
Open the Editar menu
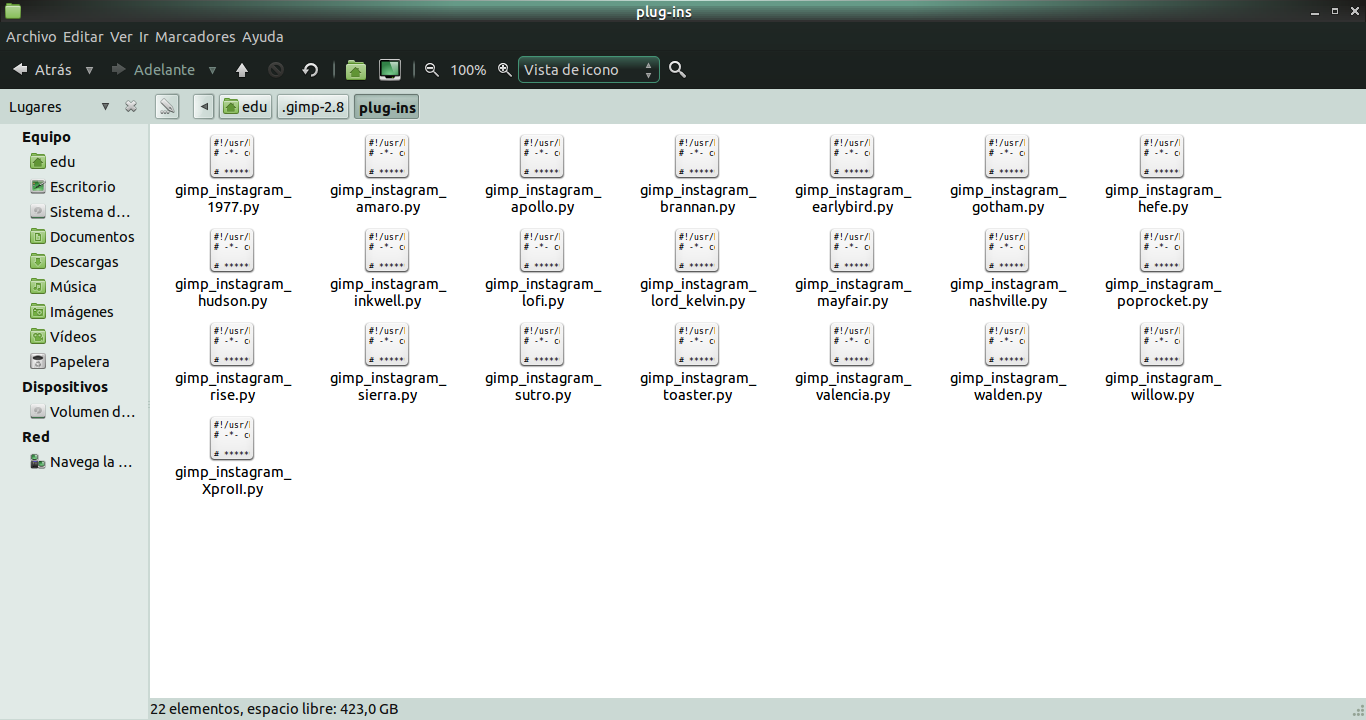(83, 37)
